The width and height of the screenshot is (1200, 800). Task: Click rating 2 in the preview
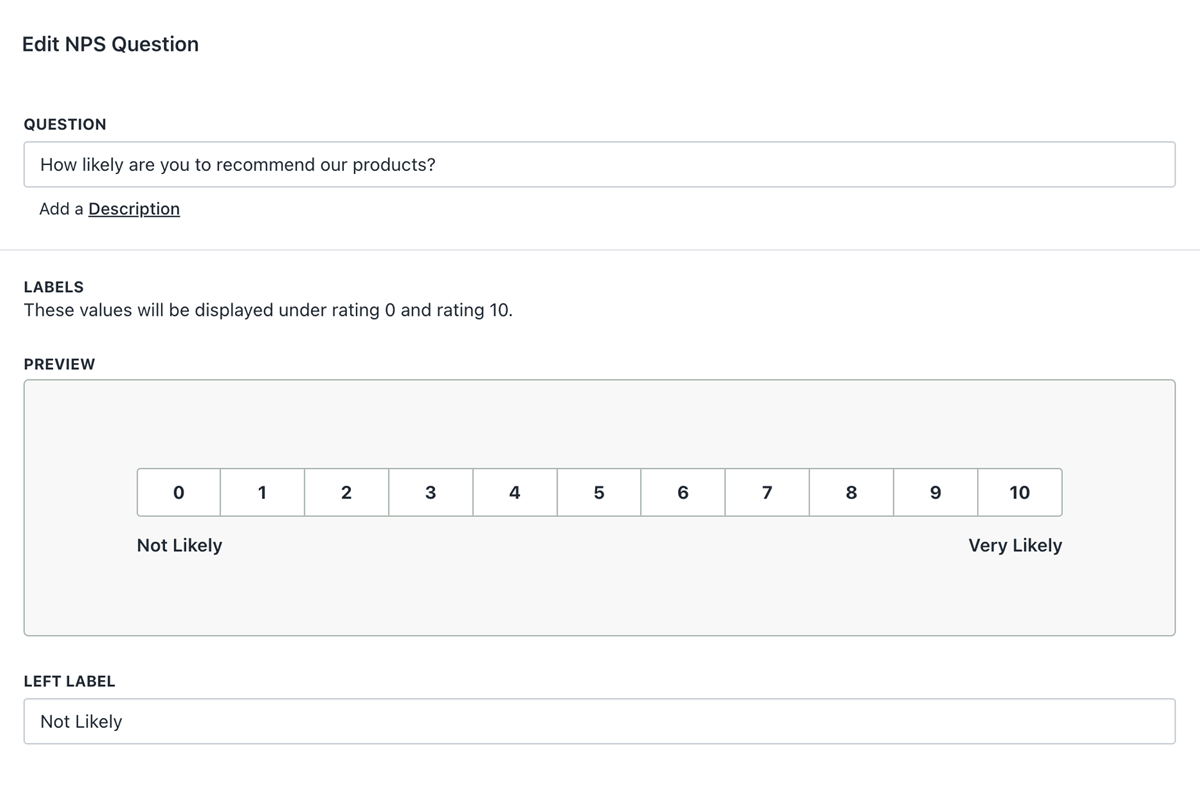[346, 492]
